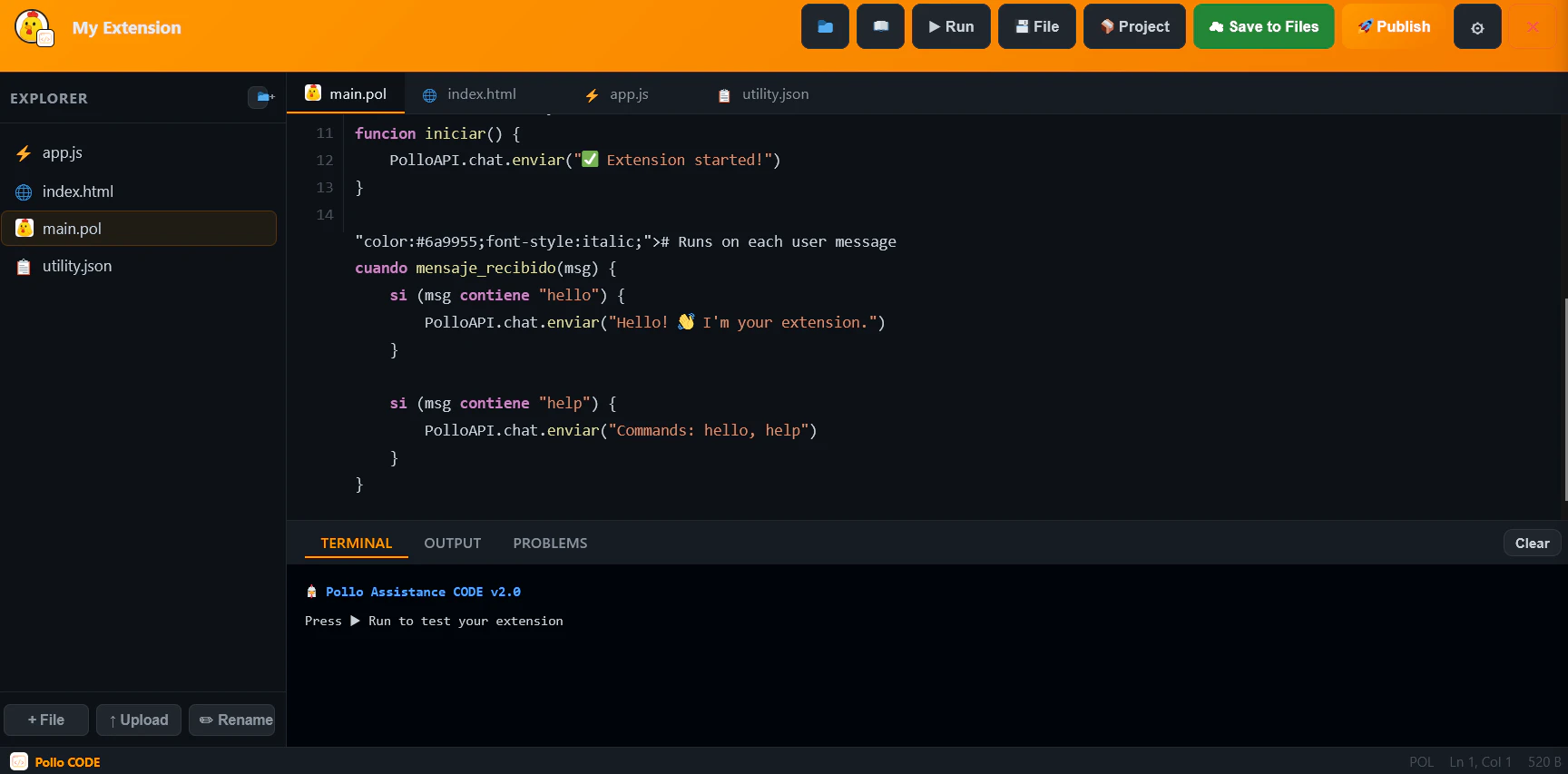Select utility.json in the Explorer list
The width and height of the screenshot is (1568, 774).
[139, 266]
